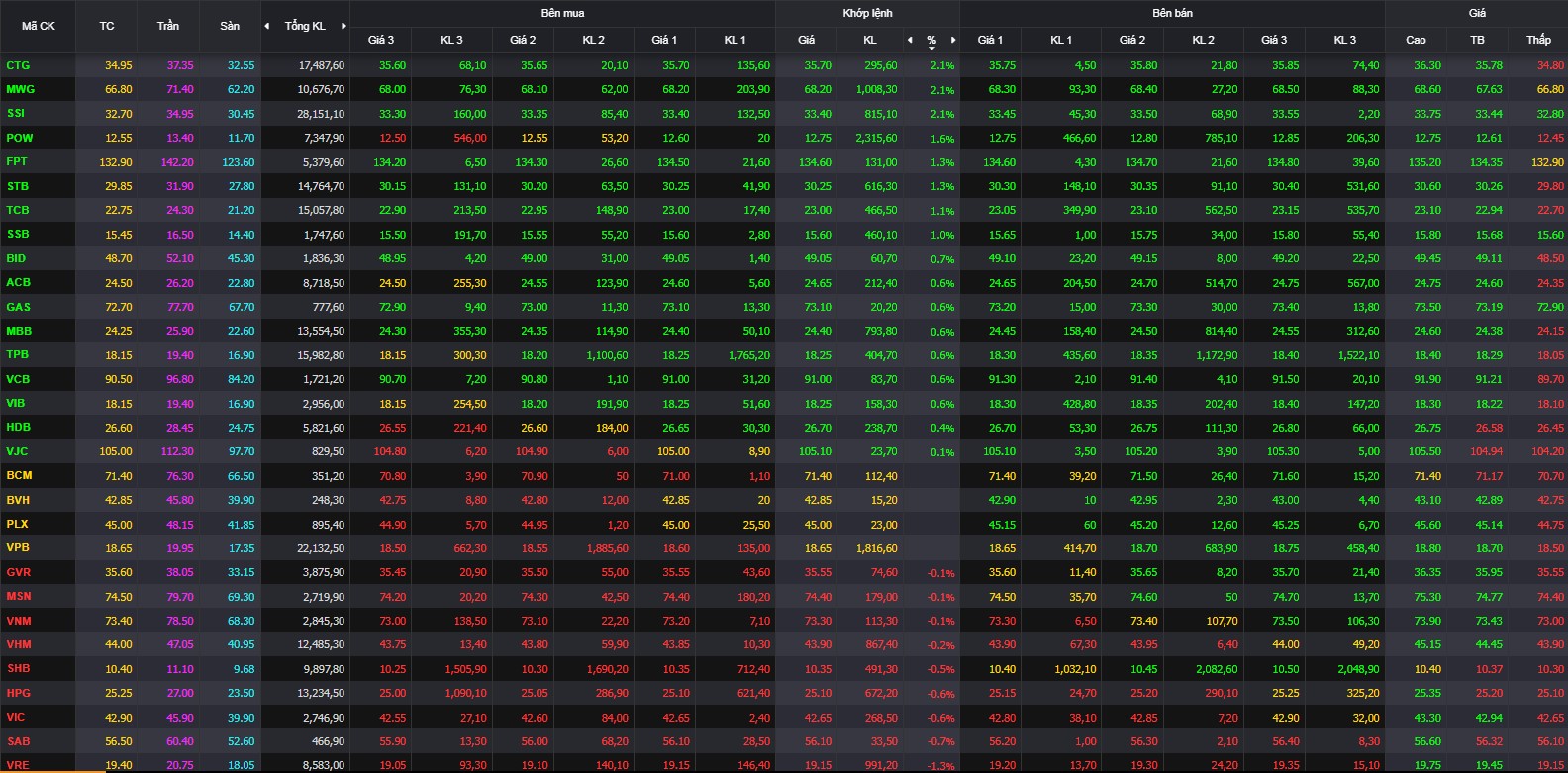1568x773 pixels.
Task: Click the left arrow beside the % header
Action: tap(910, 40)
